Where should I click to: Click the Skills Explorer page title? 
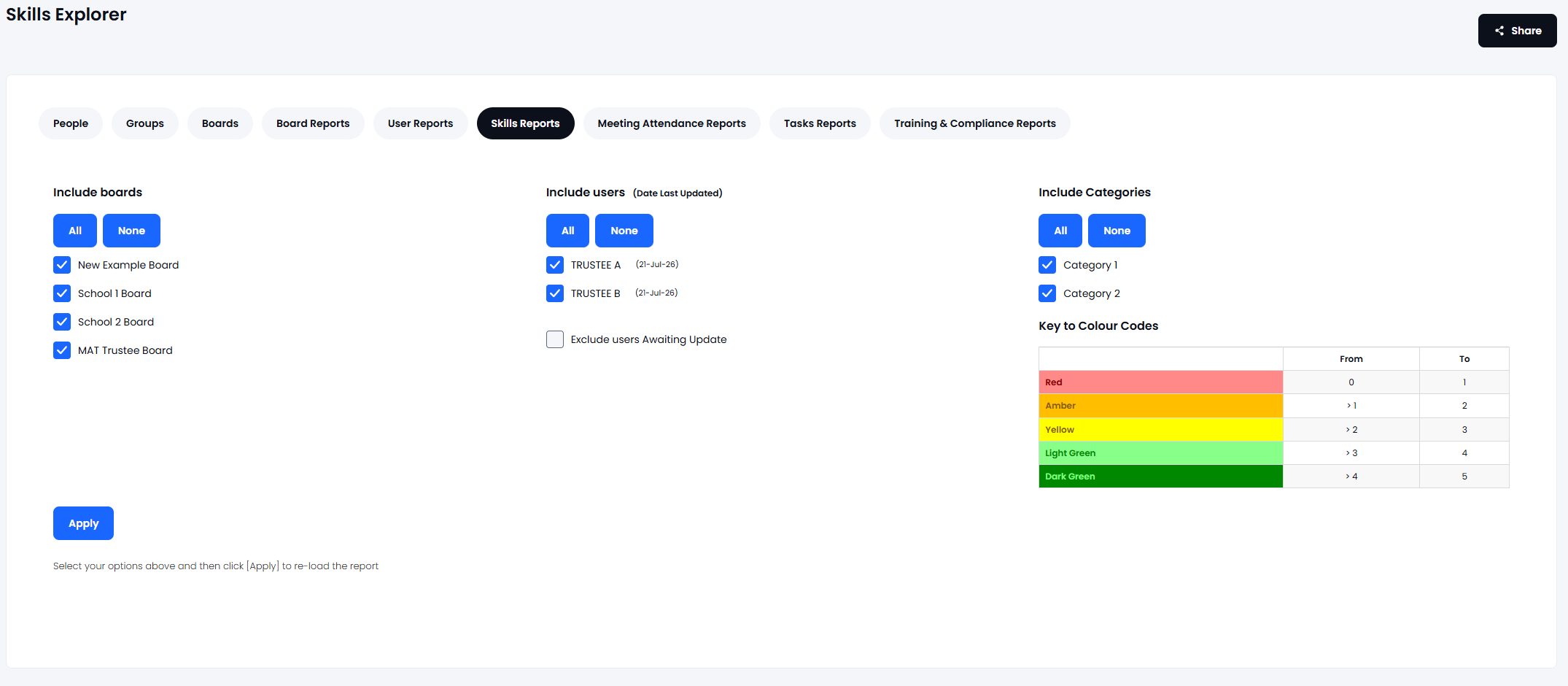pos(66,15)
